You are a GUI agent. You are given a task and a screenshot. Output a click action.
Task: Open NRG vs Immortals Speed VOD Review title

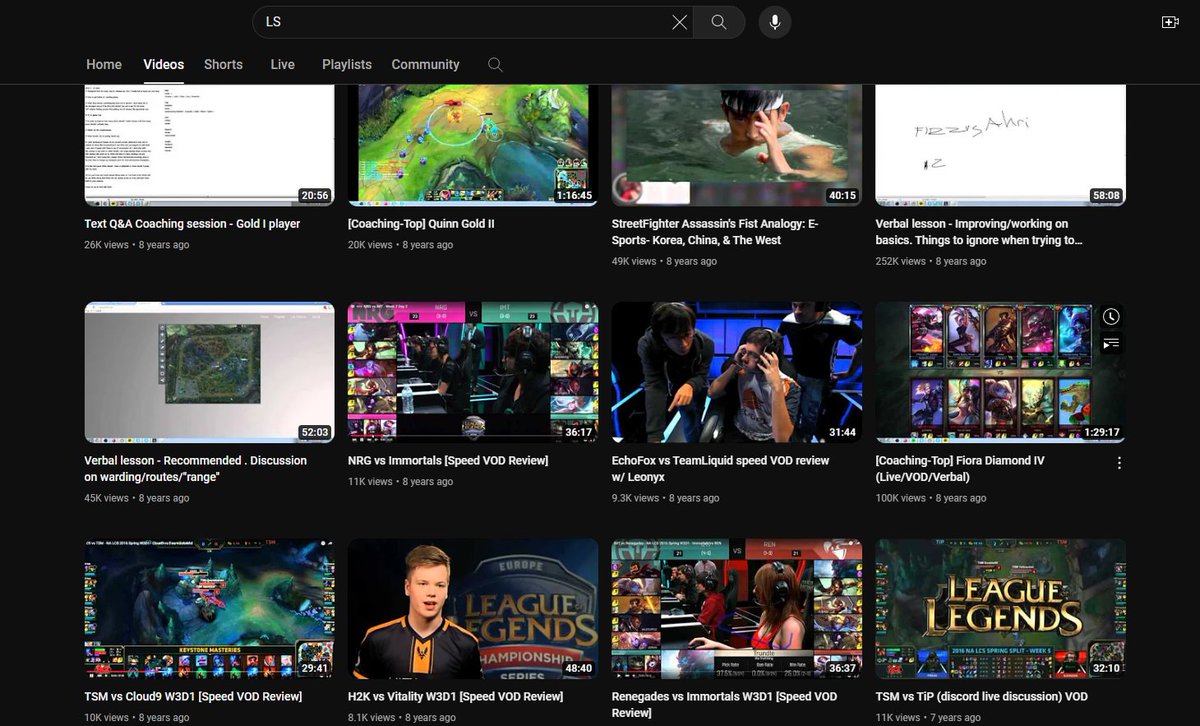448,460
